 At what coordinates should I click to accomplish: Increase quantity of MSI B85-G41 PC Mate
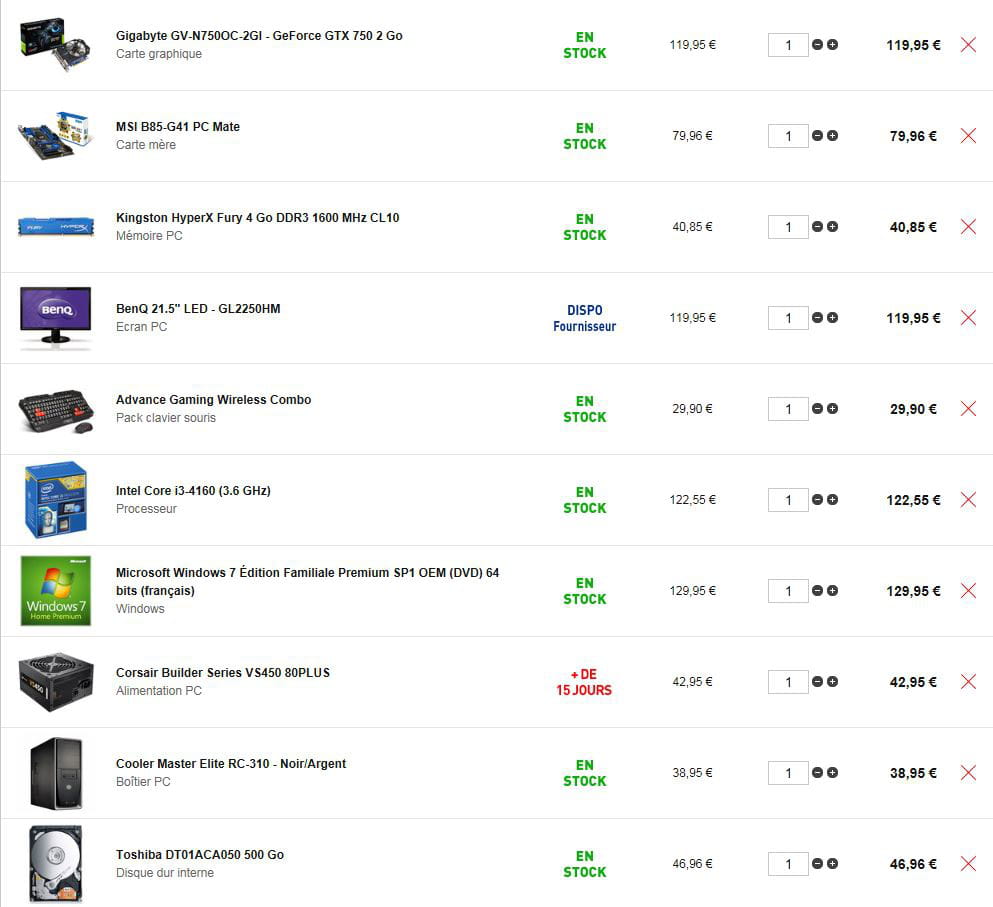(832, 136)
